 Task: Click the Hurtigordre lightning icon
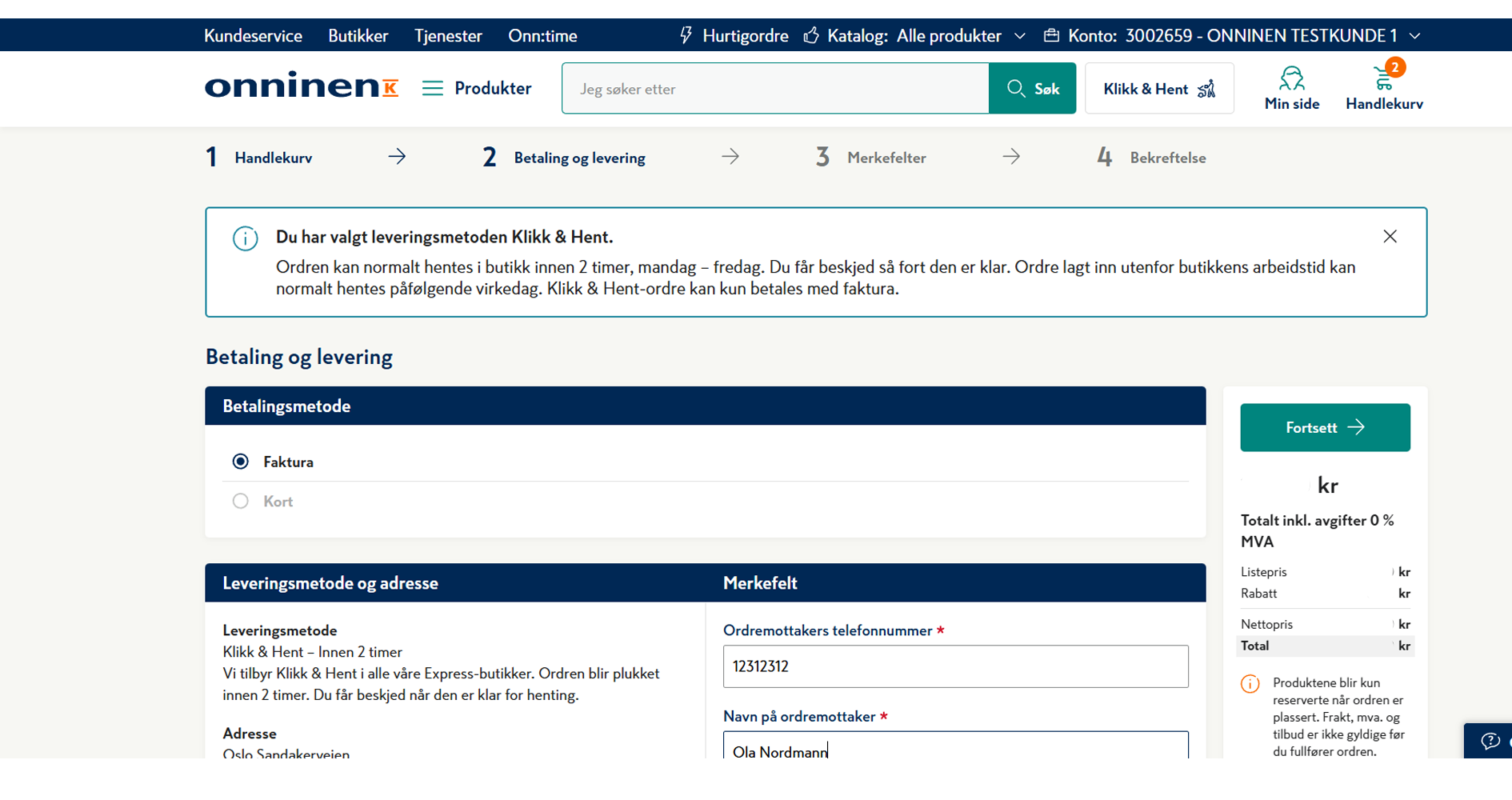(x=686, y=35)
